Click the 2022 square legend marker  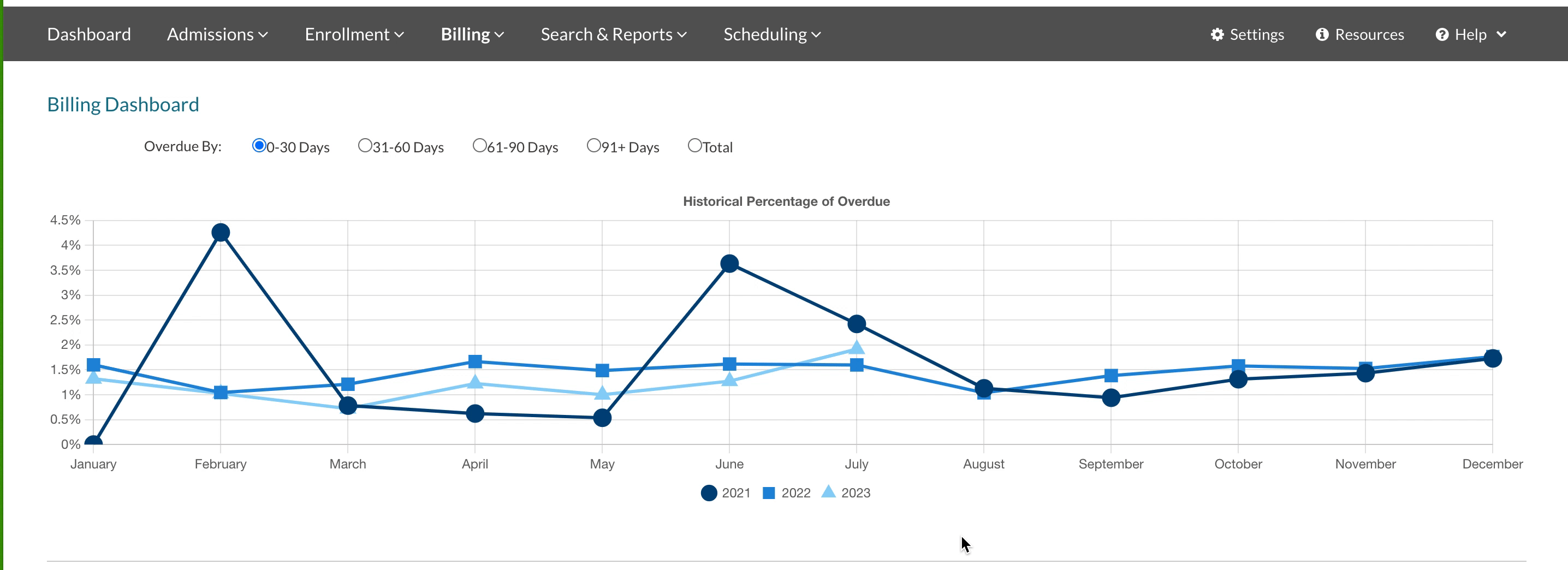pos(769,492)
